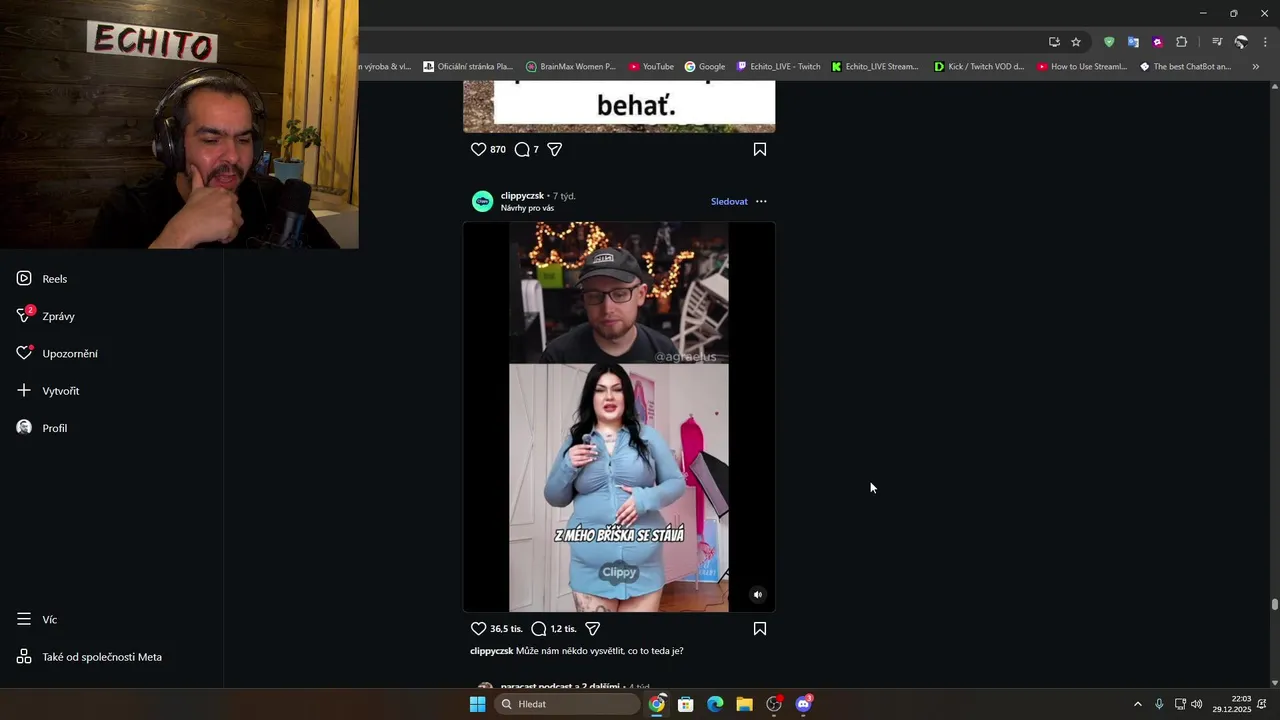The image size is (1280, 720).
Task: Open comments on the 7-comment post
Action: (x=522, y=149)
